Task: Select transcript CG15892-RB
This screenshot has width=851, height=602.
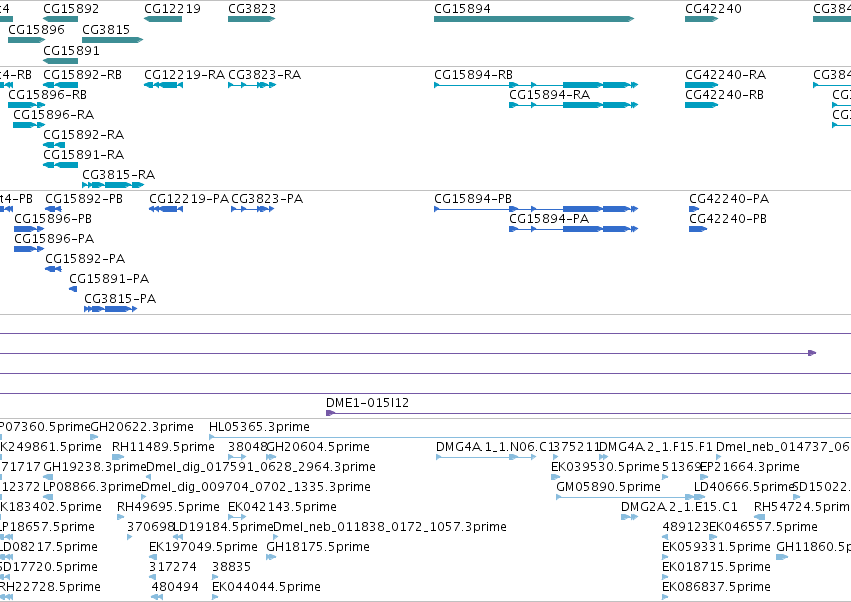Action: tap(82, 74)
